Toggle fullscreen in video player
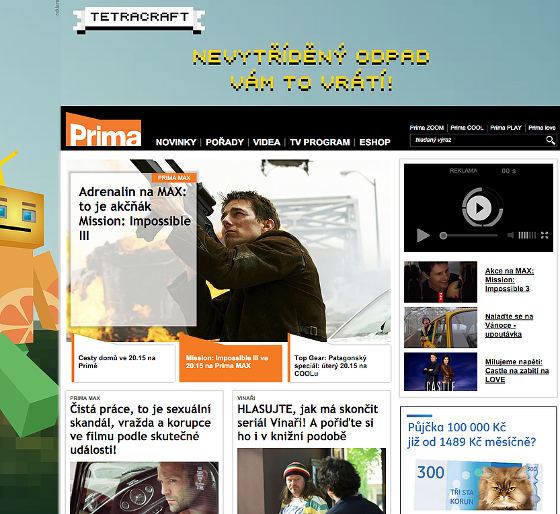Screen dimensions: 560x514 544,235
